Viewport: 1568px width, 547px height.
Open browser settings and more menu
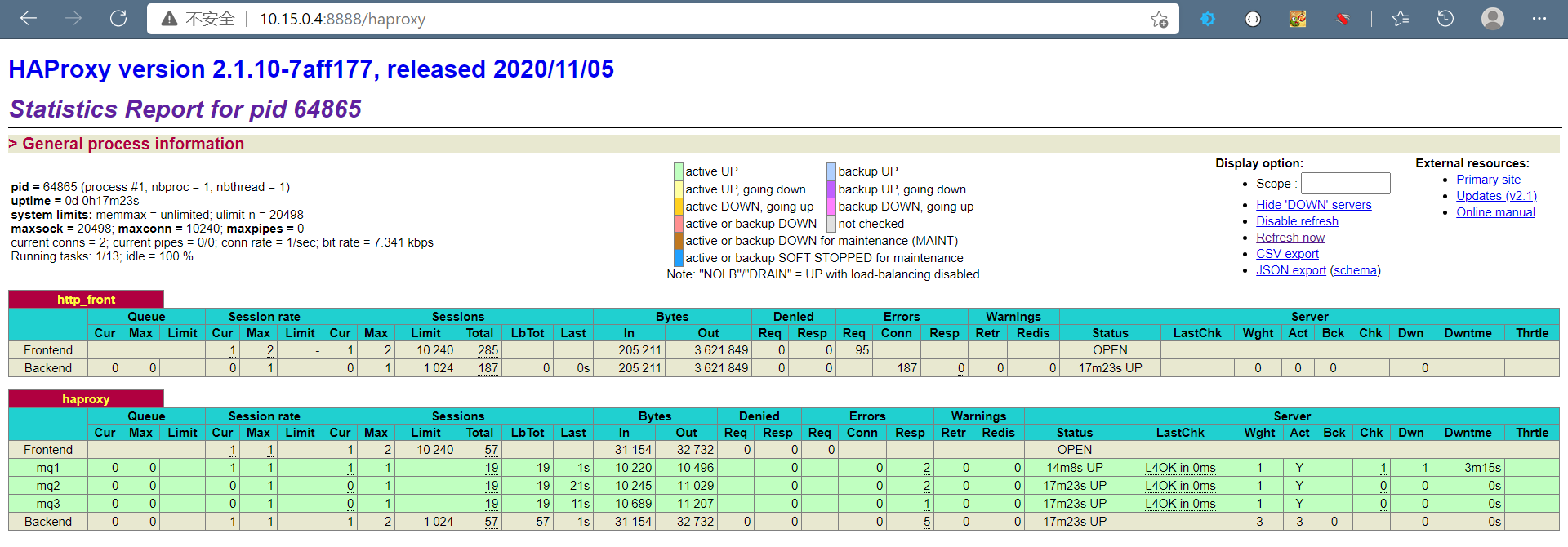tap(1539, 19)
